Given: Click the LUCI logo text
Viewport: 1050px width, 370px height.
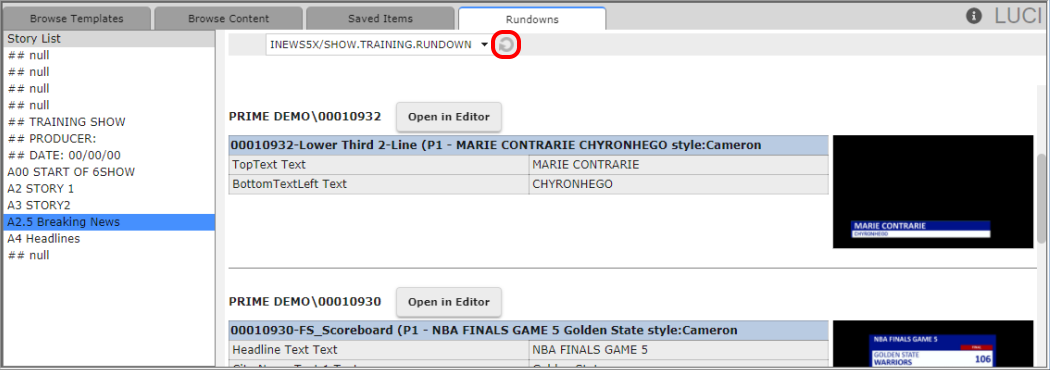Looking at the screenshot, I should (1017, 17).
